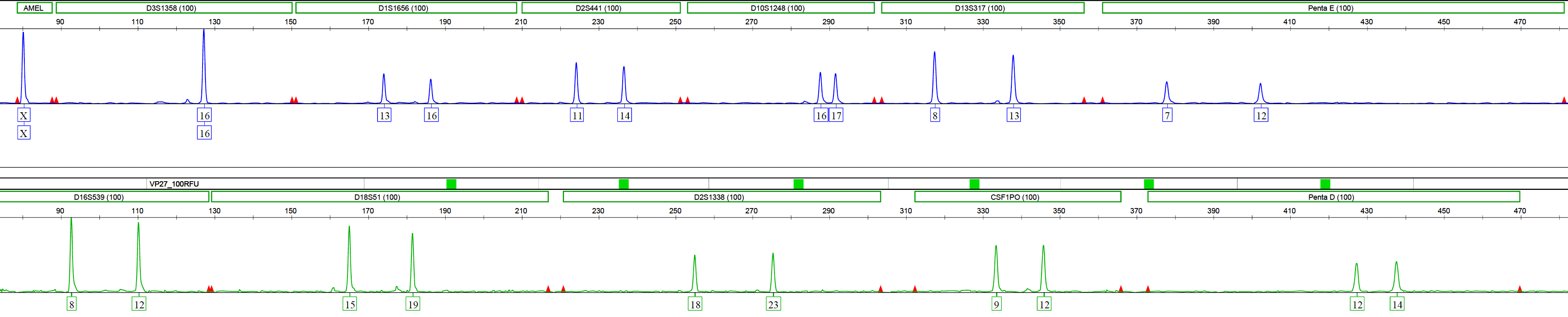Click the last green quality square in sample header
Screen dimensions: 1568x317
click(x=1325, y=184)
